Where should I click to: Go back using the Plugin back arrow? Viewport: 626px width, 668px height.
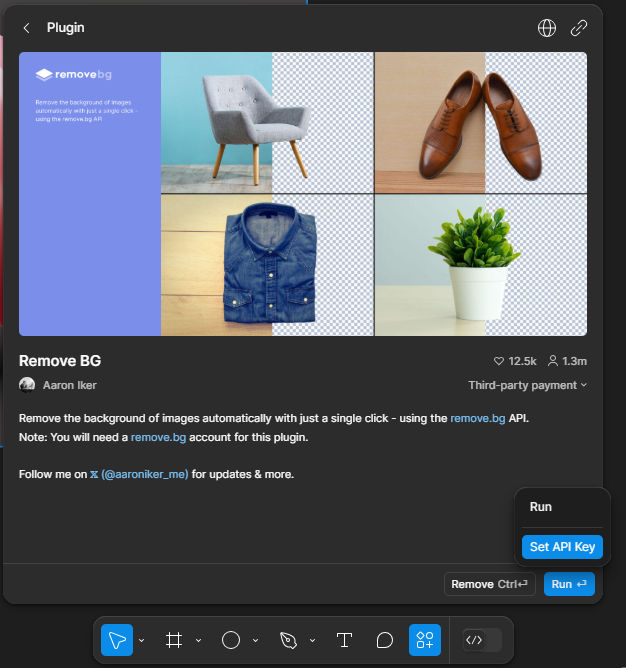[x=26, y=28]
